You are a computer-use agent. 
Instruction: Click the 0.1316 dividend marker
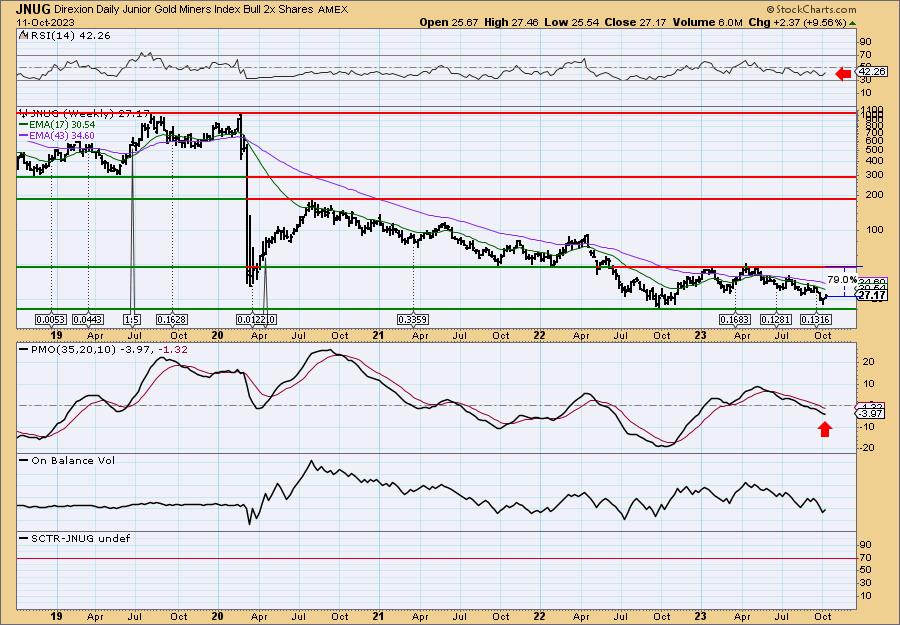point(816,320)
